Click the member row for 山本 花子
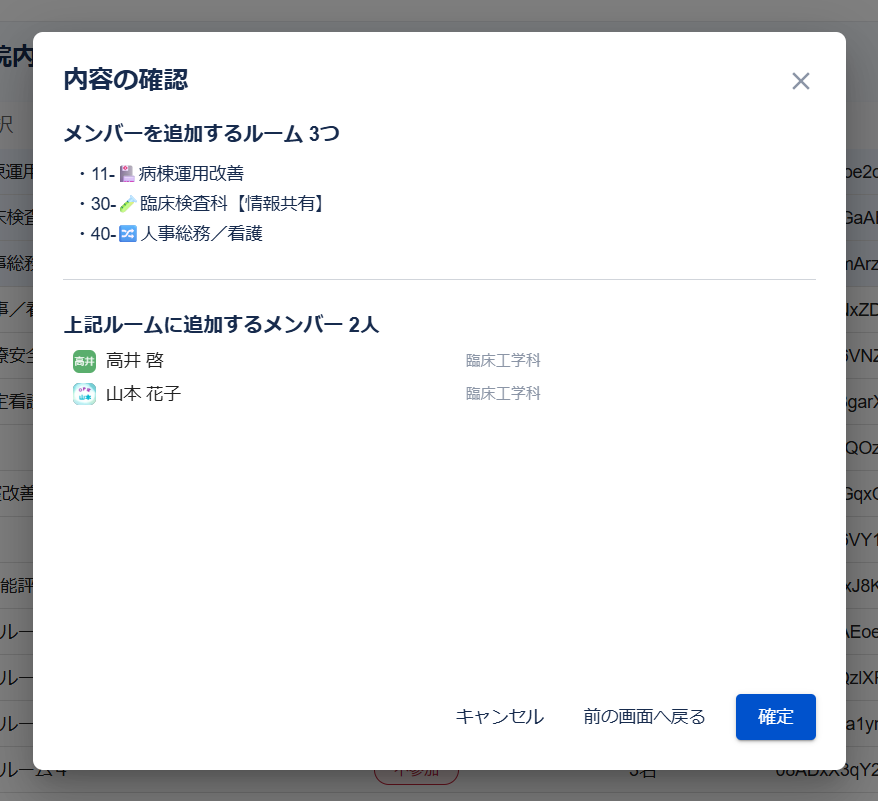The image size is (878, 801). pyautogui.click(x=140, y=393)
